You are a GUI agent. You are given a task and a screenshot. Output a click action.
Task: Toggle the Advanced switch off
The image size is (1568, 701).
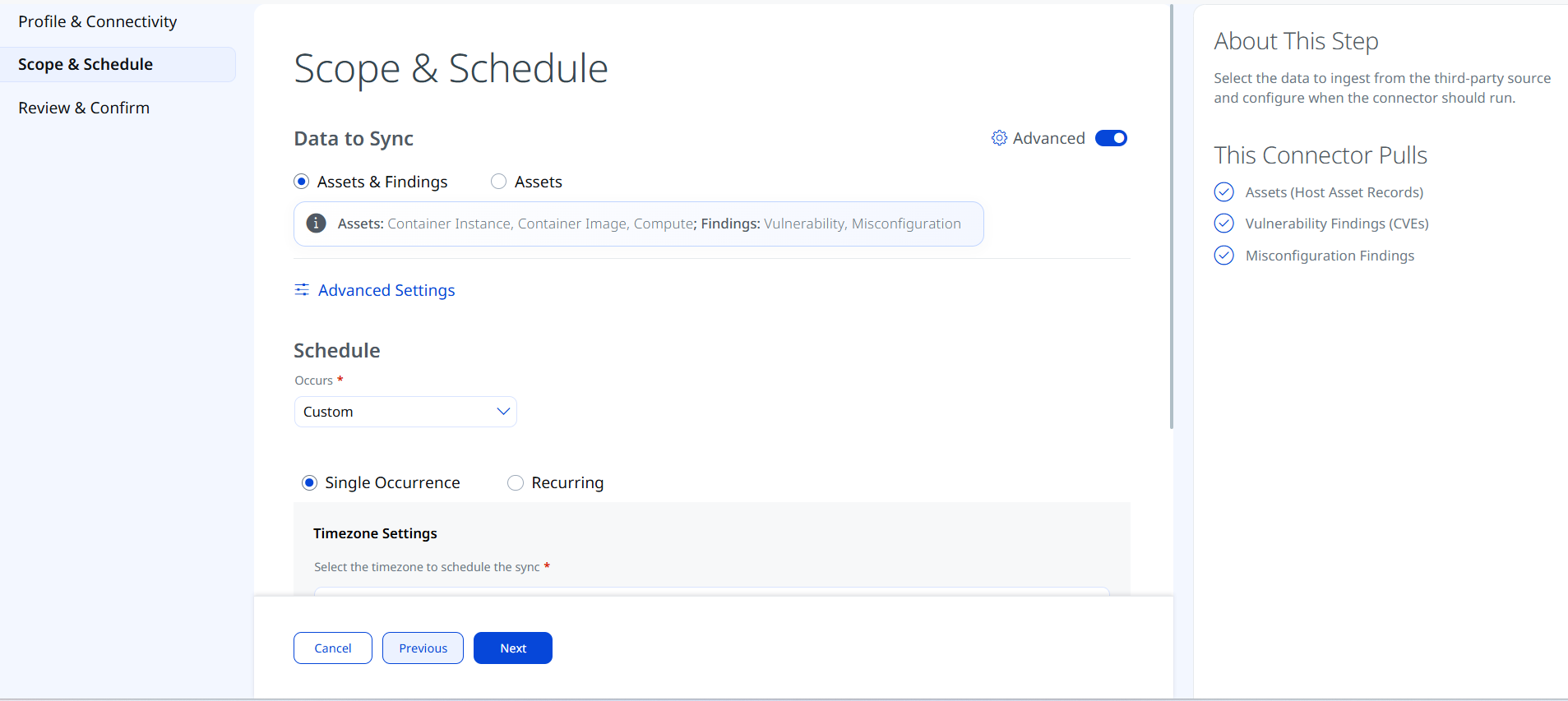point(1111,138)
